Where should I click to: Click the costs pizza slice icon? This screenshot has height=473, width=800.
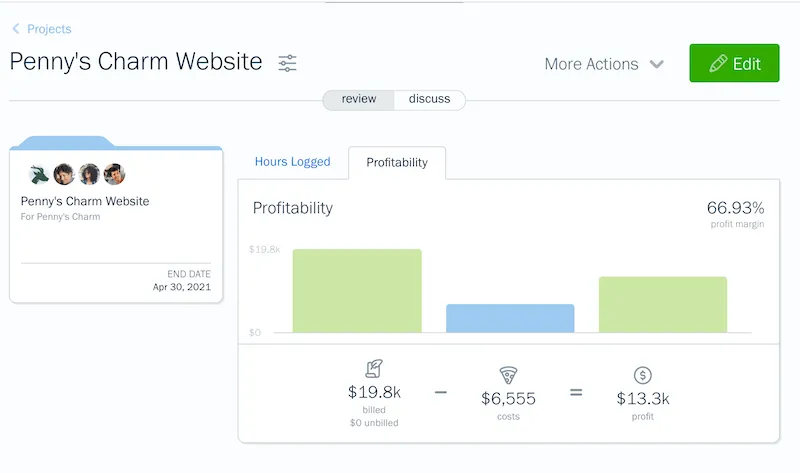508,375
